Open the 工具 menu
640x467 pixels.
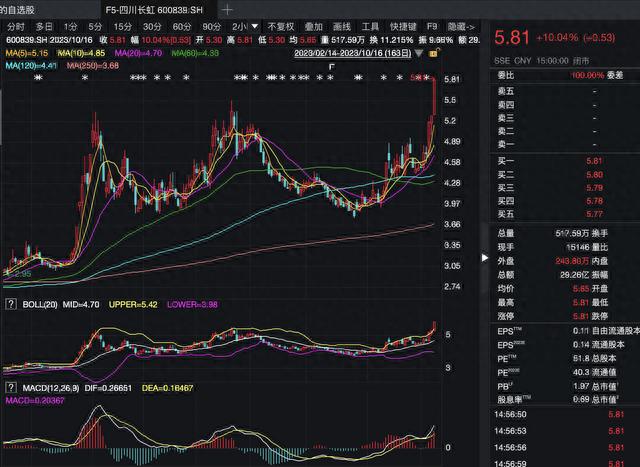(370, 27)
